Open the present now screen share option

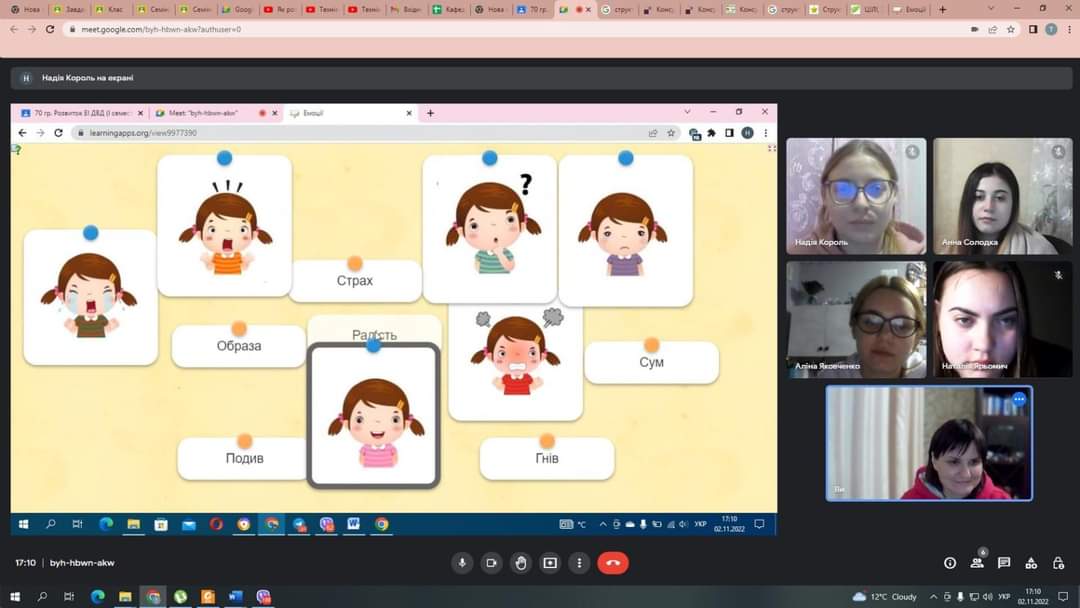tap(549, 563)
